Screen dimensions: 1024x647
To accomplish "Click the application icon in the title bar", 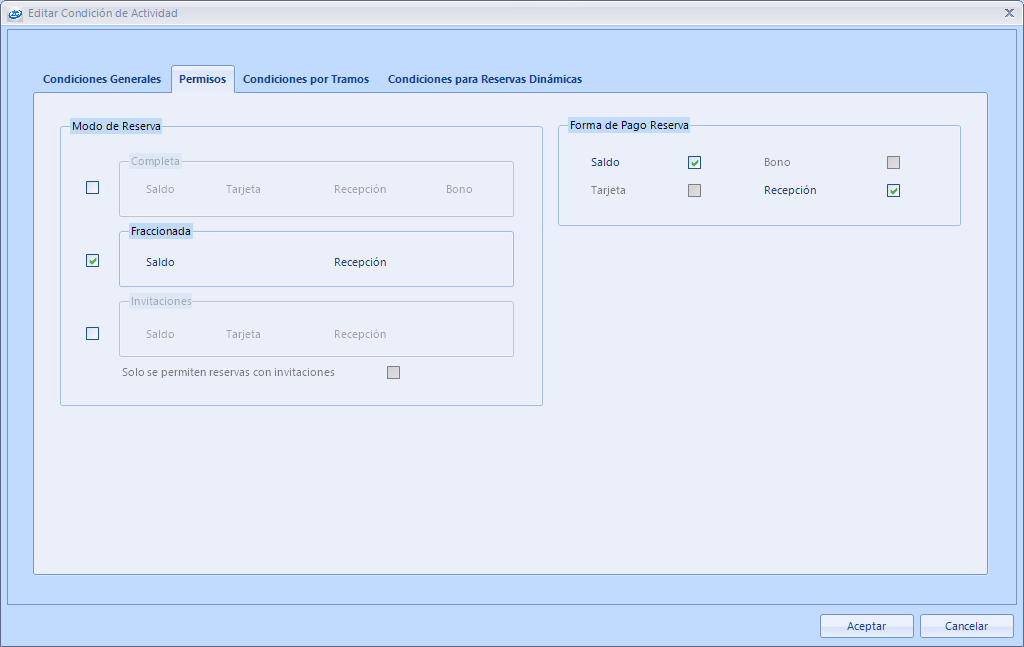I will 15,14.
